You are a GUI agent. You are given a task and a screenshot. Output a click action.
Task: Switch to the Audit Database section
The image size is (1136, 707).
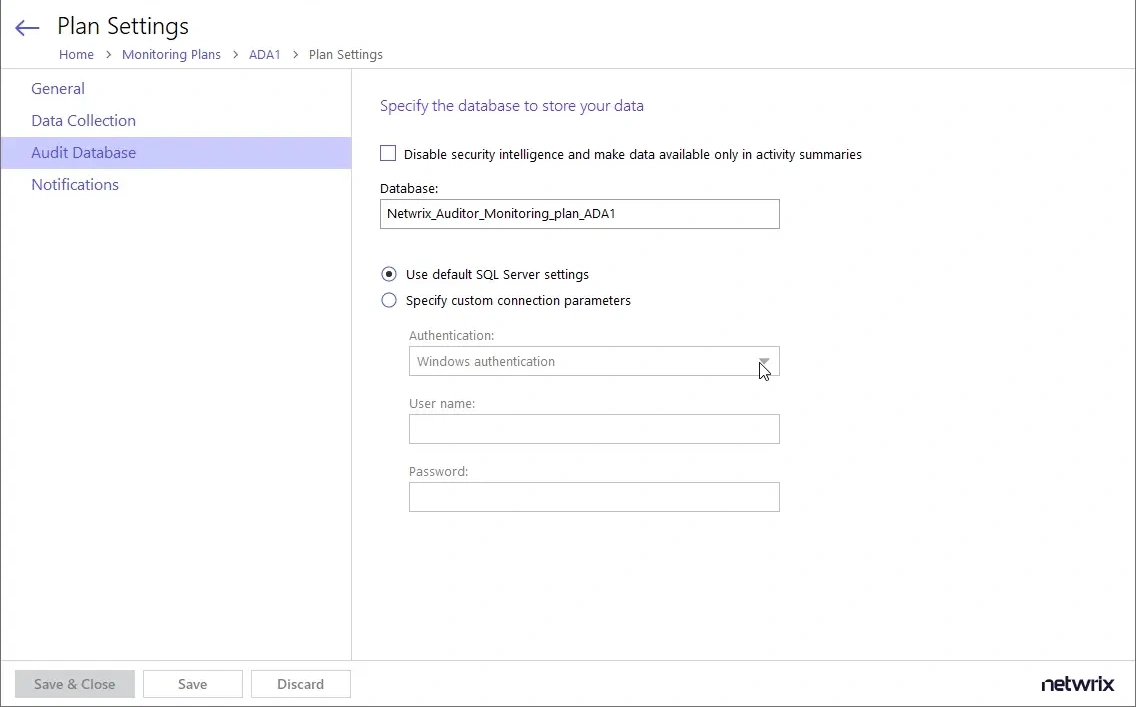[x=83, y=152]
